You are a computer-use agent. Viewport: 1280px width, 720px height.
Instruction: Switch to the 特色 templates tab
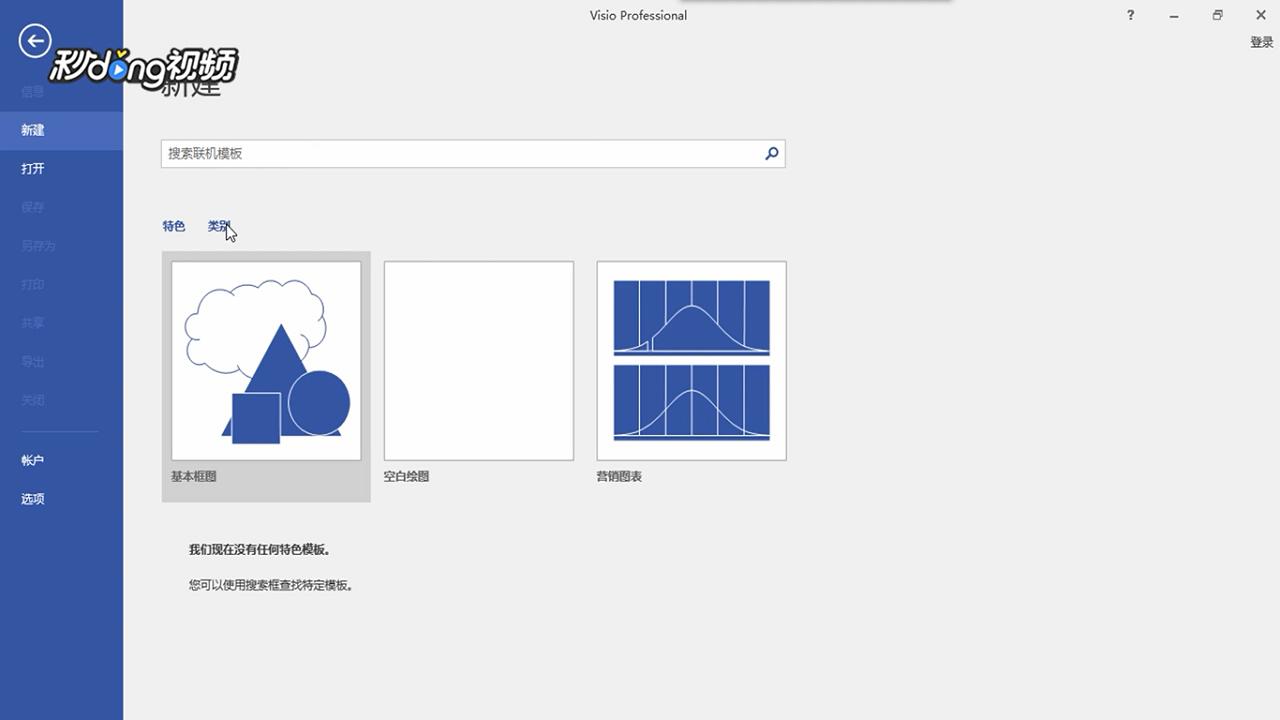[x=174, y=226]
